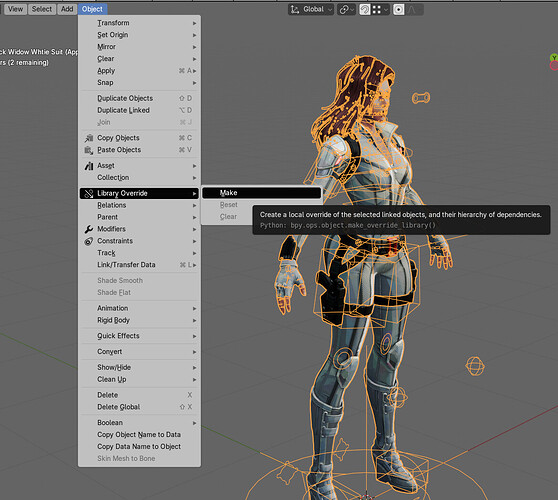558x500 pixels.
Task: Click the Select menu button
Action: pos(42,9)
